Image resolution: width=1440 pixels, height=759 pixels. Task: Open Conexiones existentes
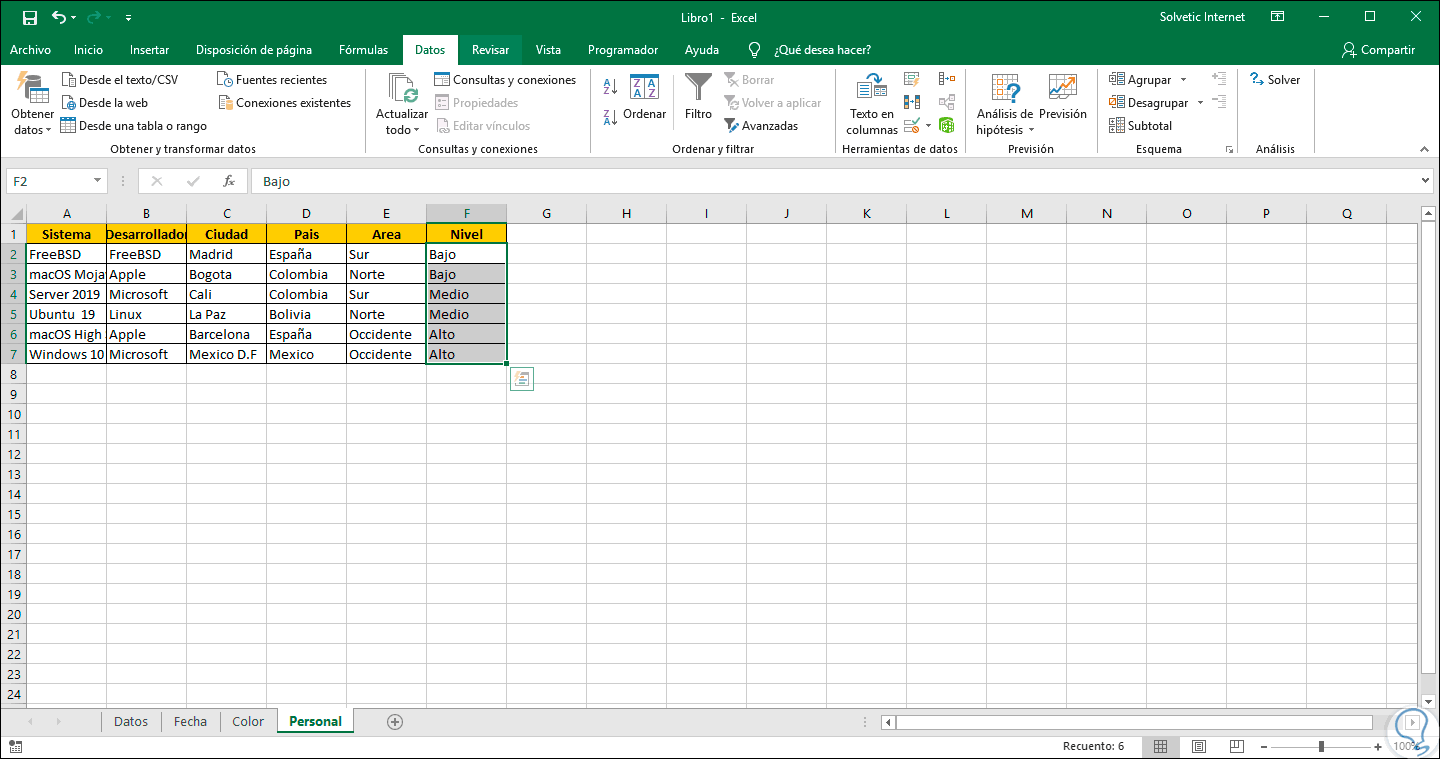[x=285, y=103]
